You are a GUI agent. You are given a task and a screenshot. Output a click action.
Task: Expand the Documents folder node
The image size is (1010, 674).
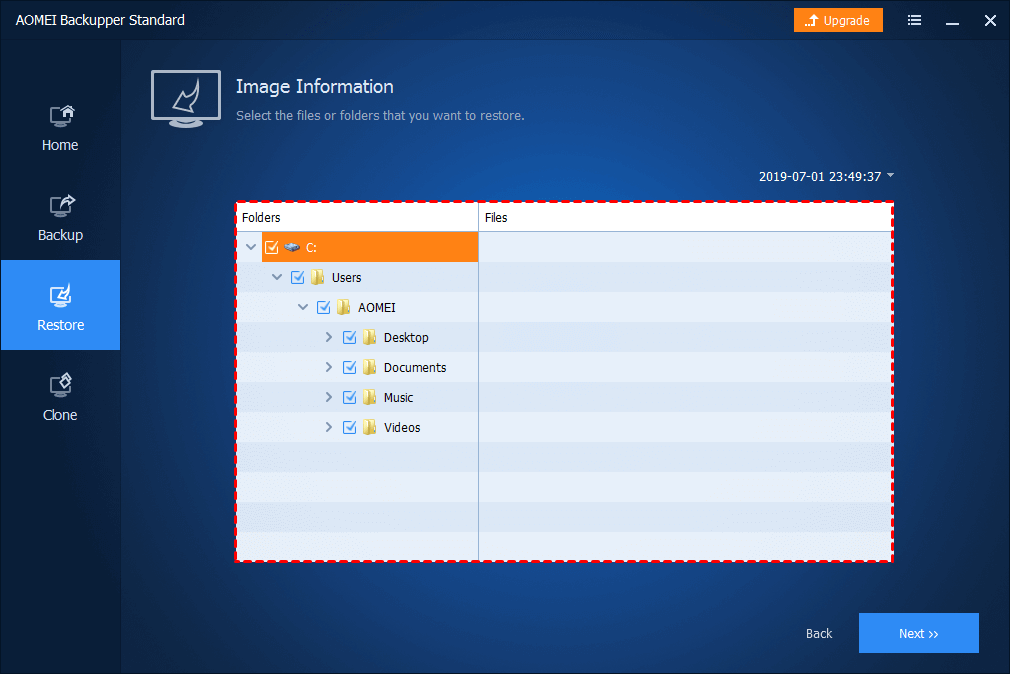(329, 367)
